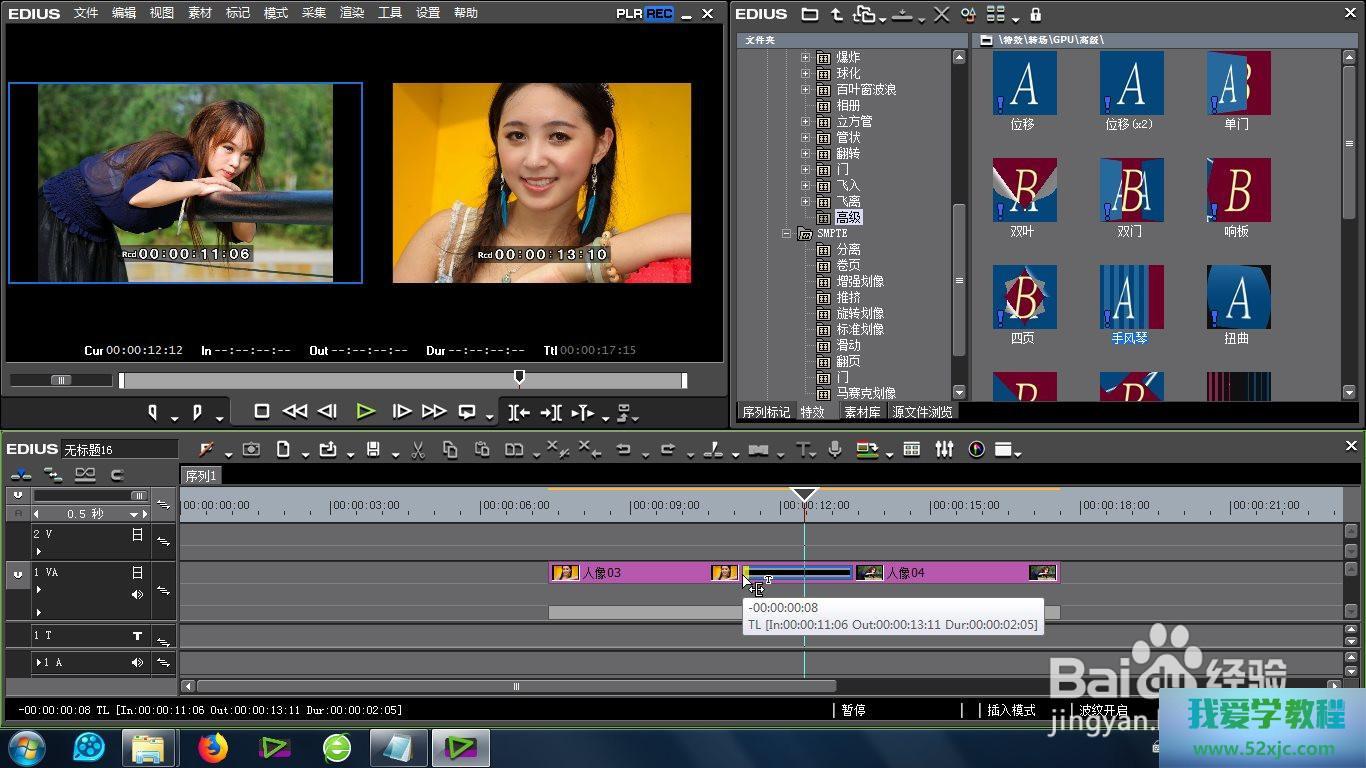Click the voice-over microphone icon
Screen dimensions: 1366x768
835,450
